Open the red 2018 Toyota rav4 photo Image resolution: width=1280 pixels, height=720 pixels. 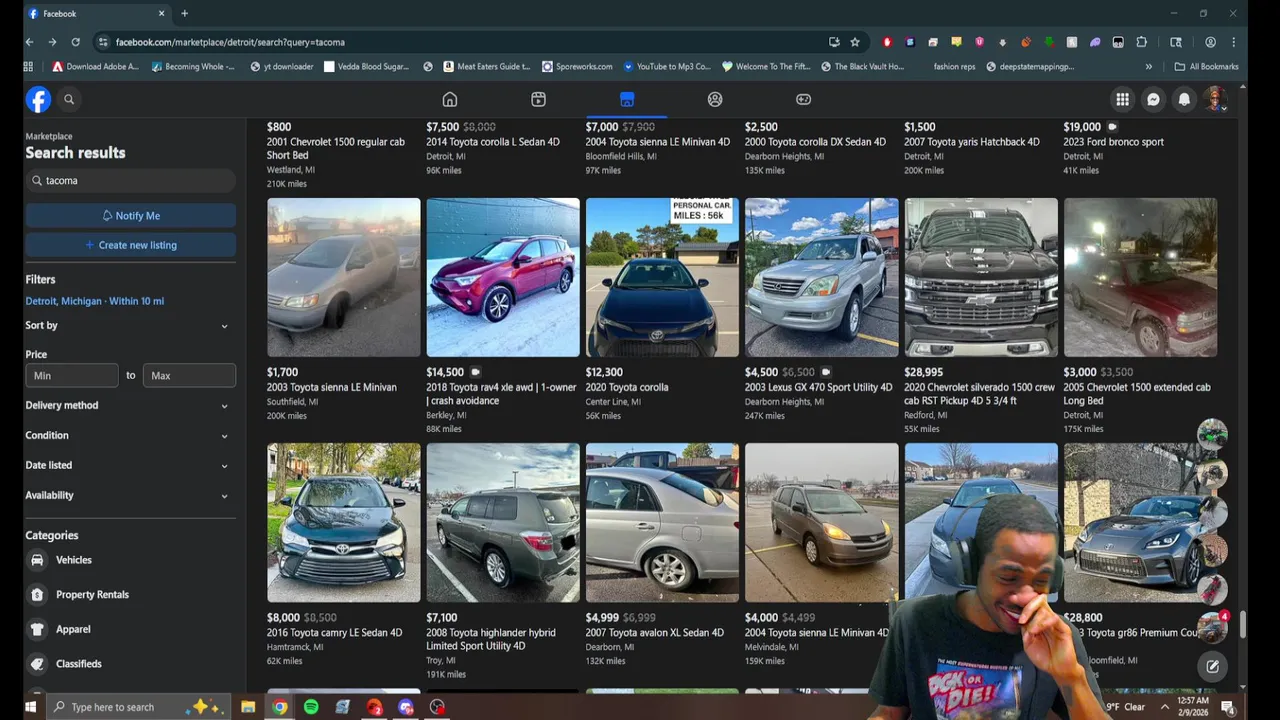[503, 277]
